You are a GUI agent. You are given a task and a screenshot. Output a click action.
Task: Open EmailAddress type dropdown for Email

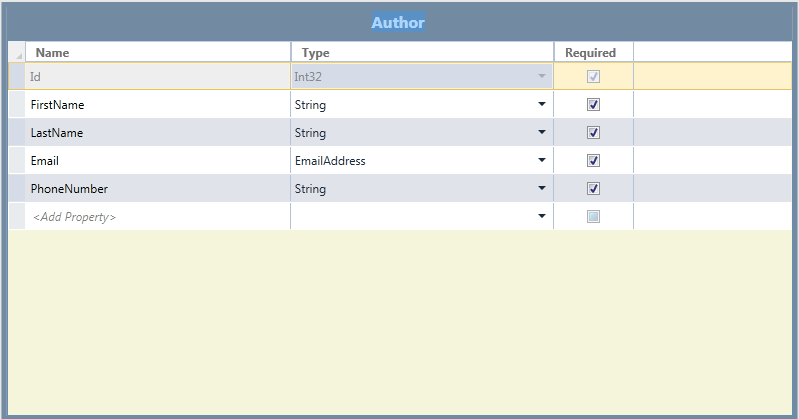point(542,160)
